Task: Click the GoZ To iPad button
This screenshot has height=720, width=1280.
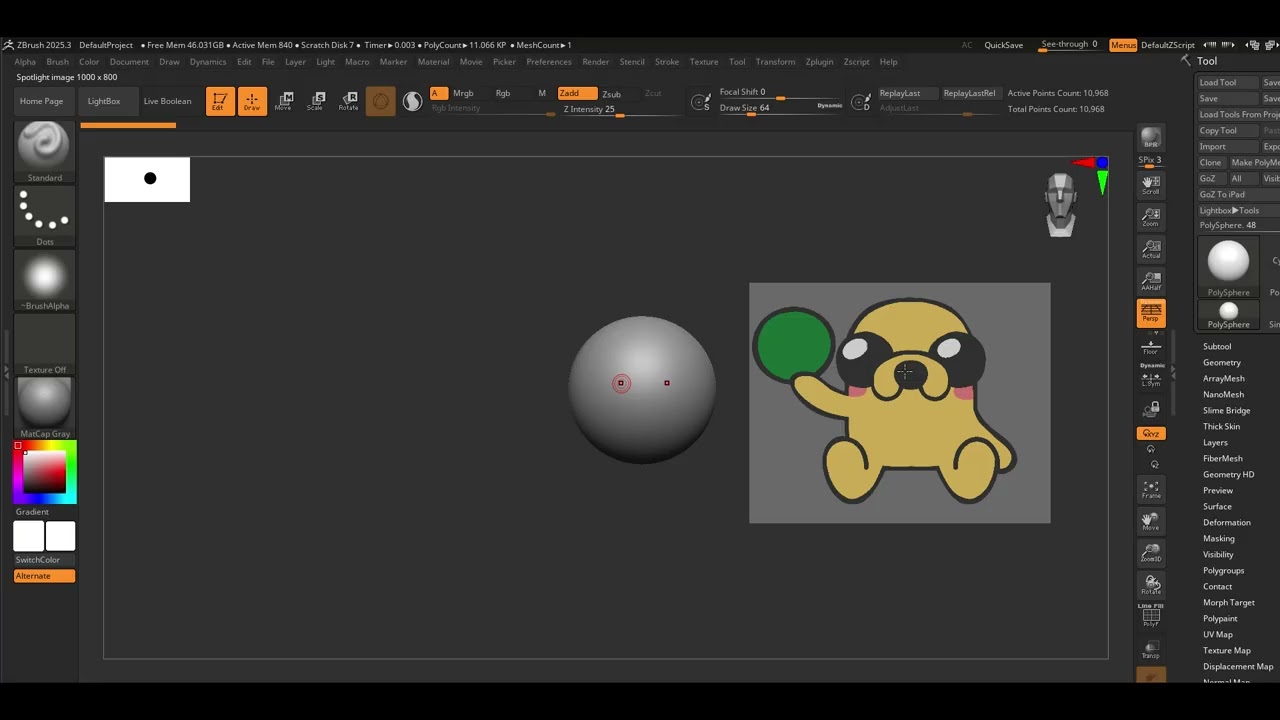Action: (1238, 194)
